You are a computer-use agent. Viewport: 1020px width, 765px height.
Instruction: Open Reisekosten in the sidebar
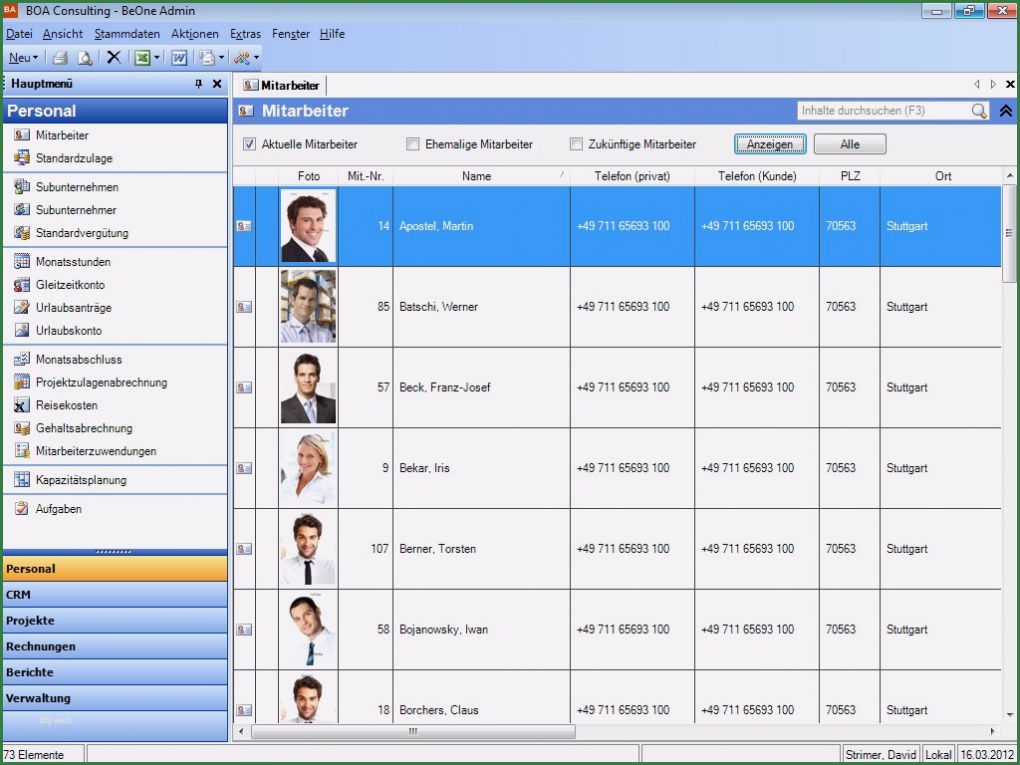point(66,405)
